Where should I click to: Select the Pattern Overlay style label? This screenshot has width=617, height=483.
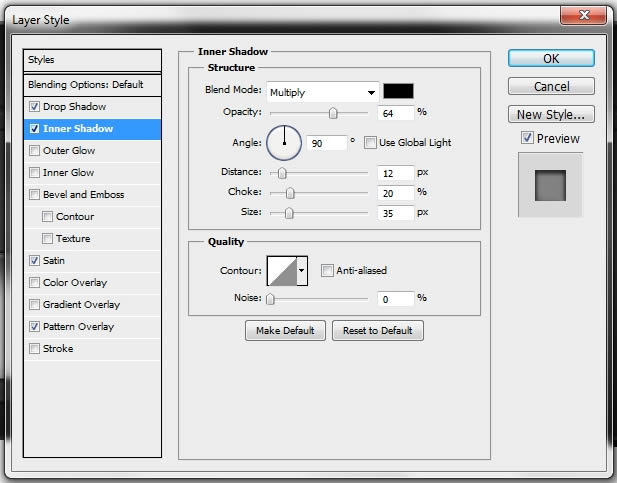pyautogui.click(x=78, y=327)
